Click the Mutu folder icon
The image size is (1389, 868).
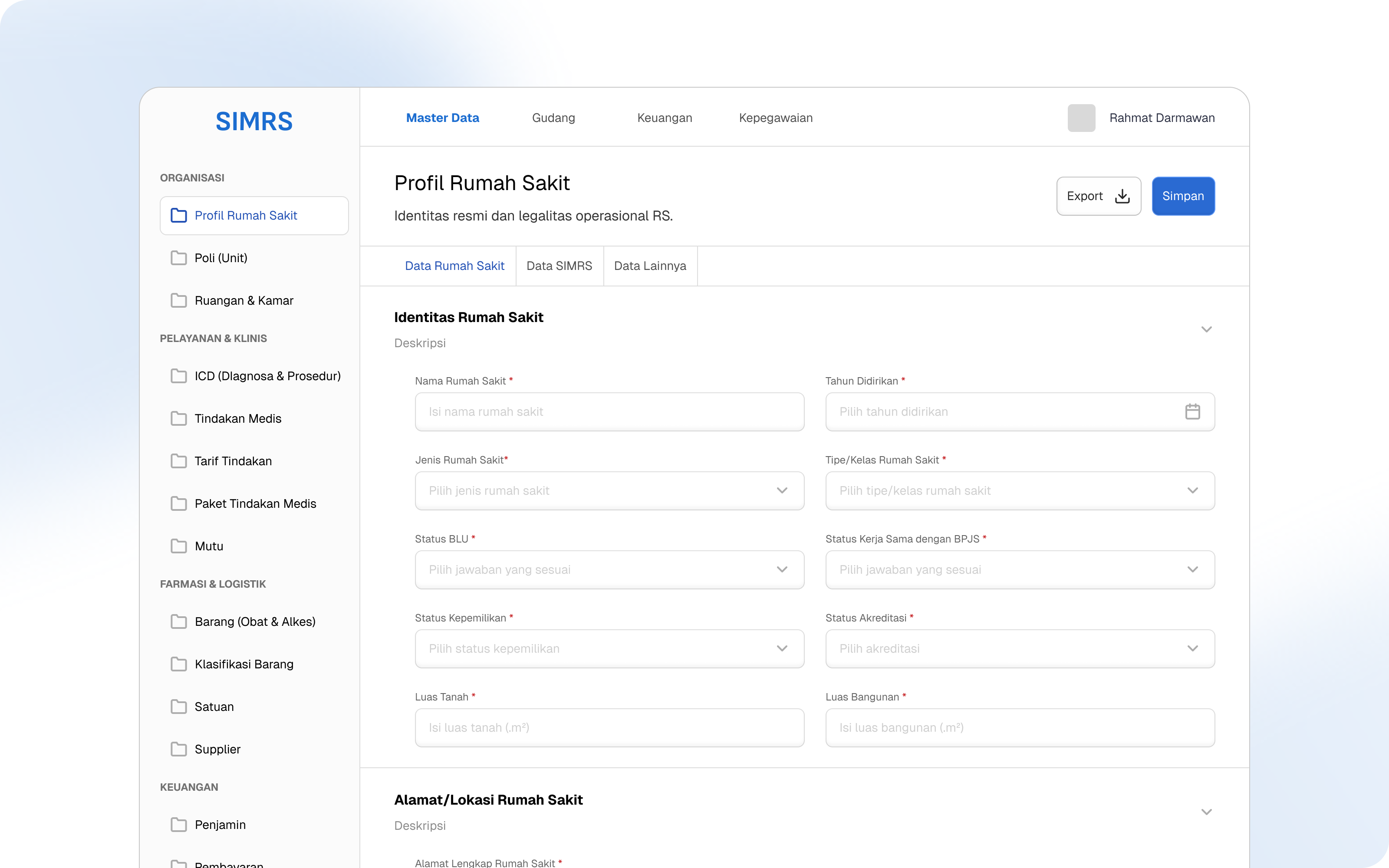coord(178,546)
